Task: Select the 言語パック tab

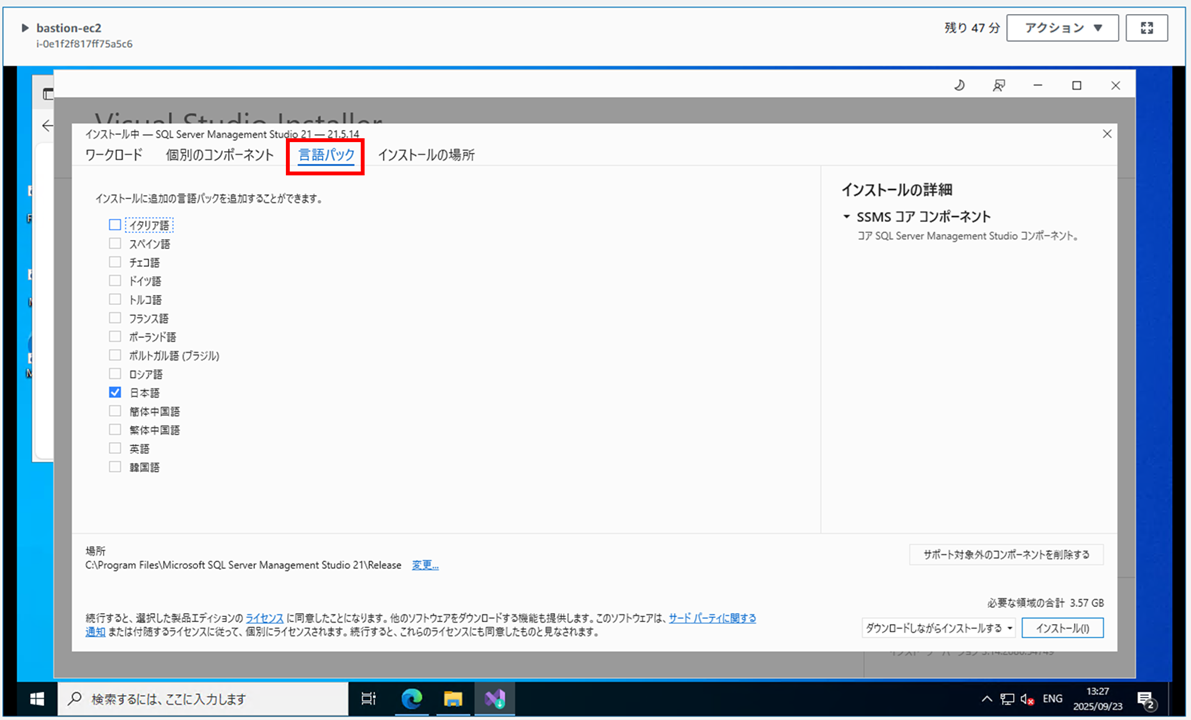Action: (326, 155)
